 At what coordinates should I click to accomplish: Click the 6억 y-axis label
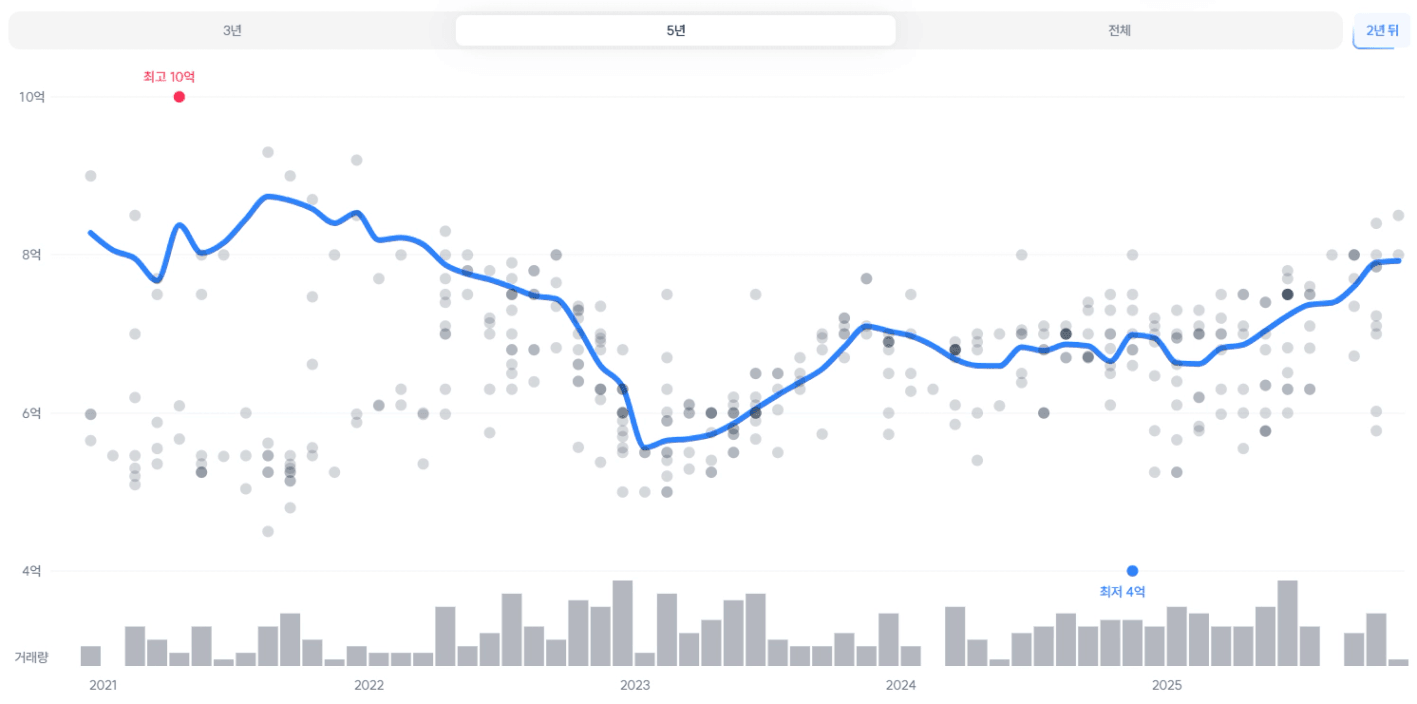pos(32,413)
